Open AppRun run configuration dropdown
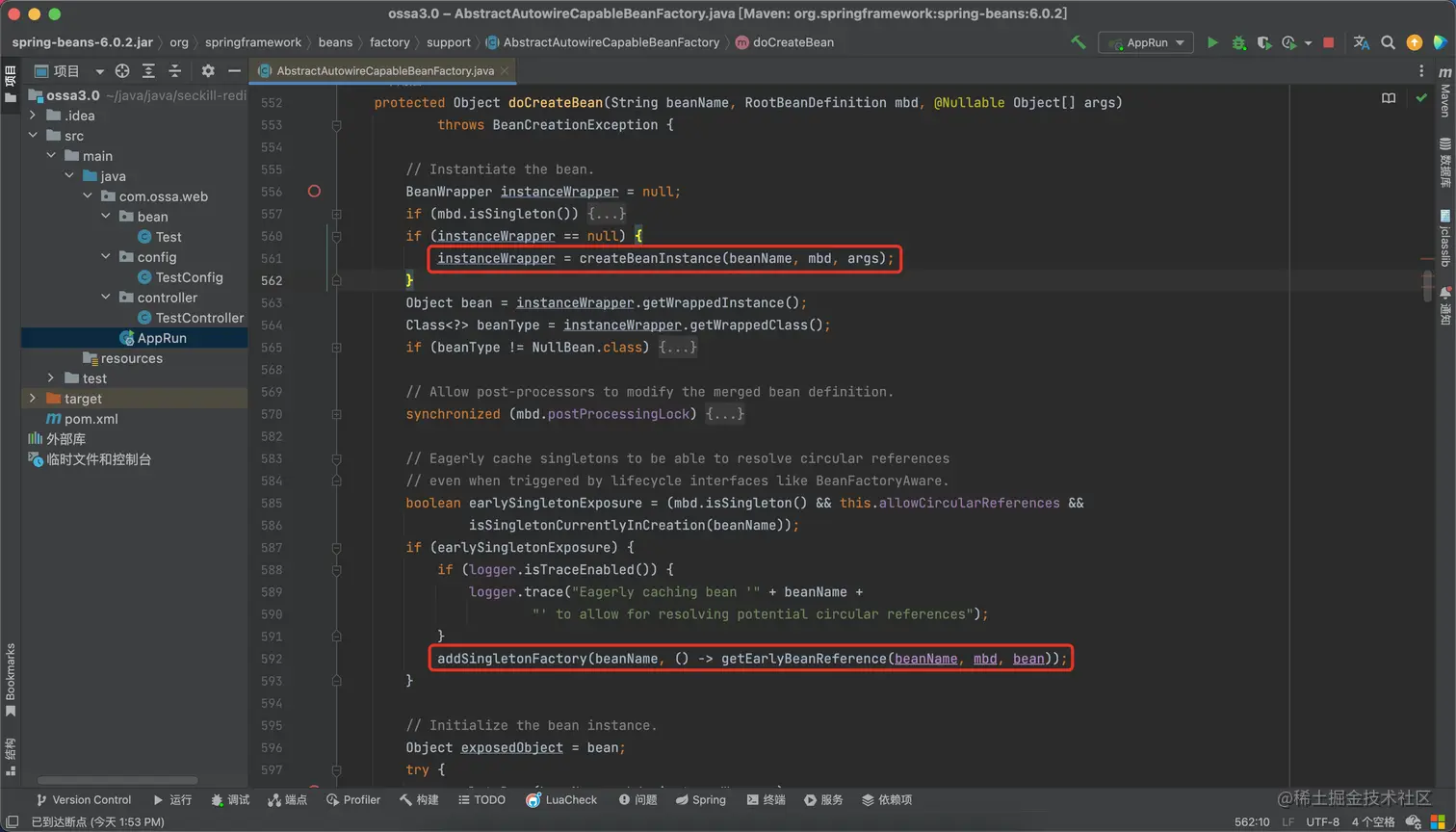Screen dimensions: 1456x832 pyautogui.click(x=1147, y=42)
